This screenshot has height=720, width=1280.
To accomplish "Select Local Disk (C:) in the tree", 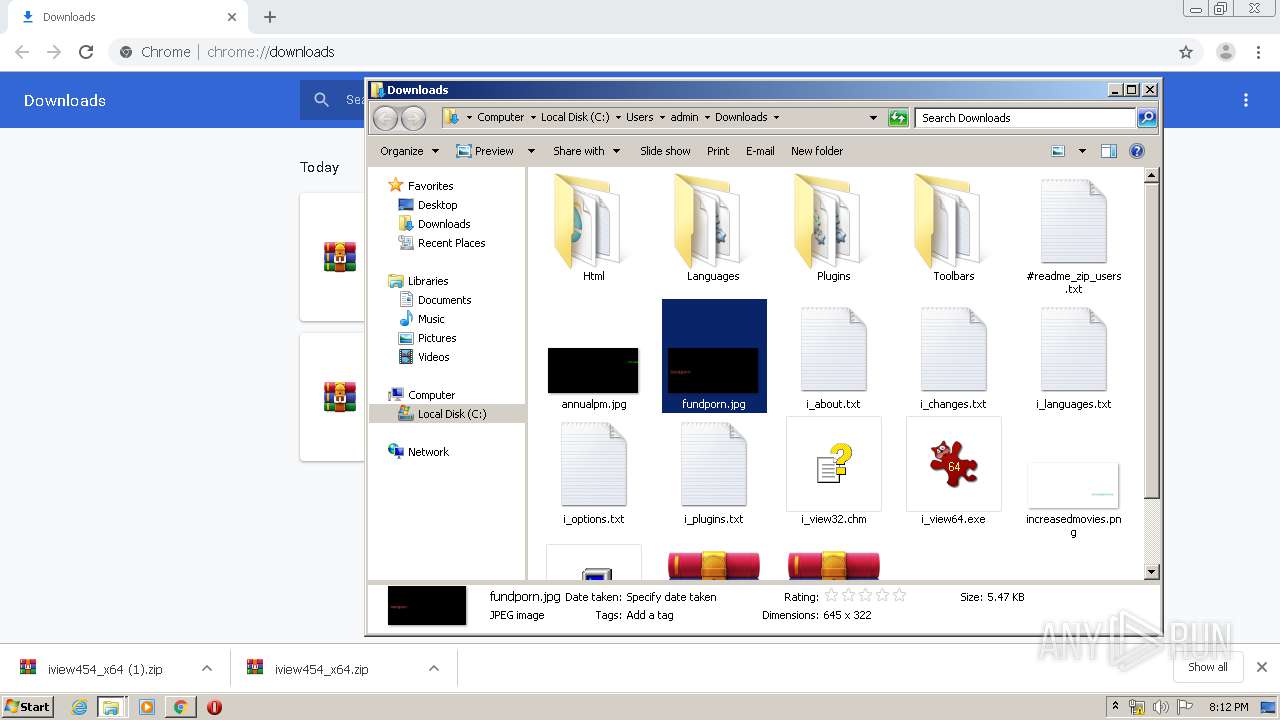I will click(451, 414).
